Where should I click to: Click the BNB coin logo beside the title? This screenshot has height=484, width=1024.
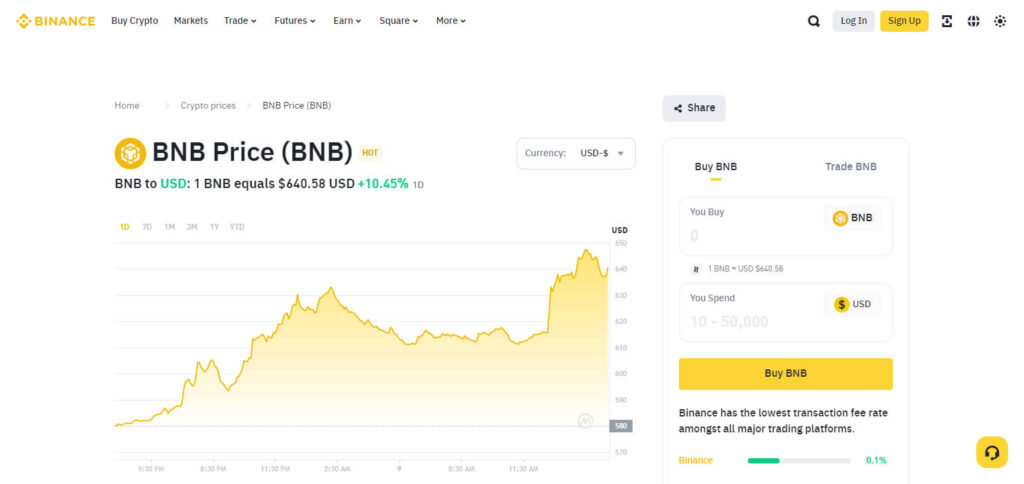(x=130, y=153)
